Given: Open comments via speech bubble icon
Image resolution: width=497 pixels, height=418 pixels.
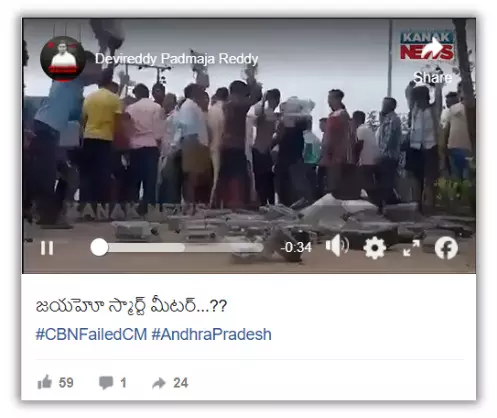Looking at the screenshot, I should [x=106, y=382].
